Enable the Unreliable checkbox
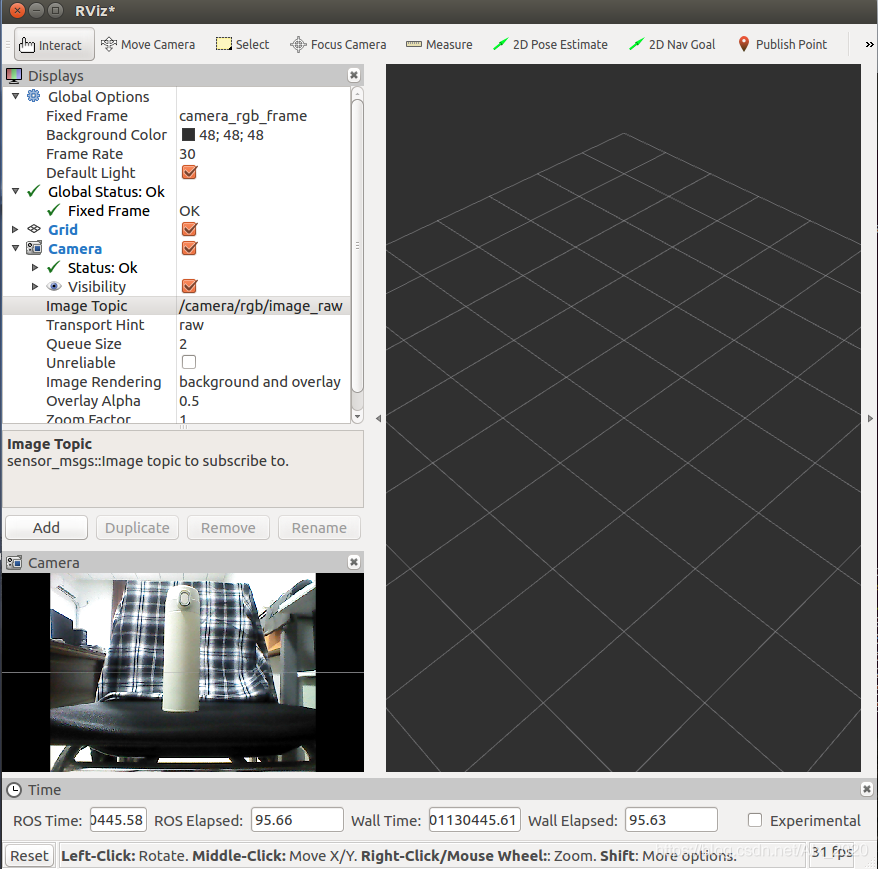Viewport: 878px width, 869px height. tap(189, 363)
